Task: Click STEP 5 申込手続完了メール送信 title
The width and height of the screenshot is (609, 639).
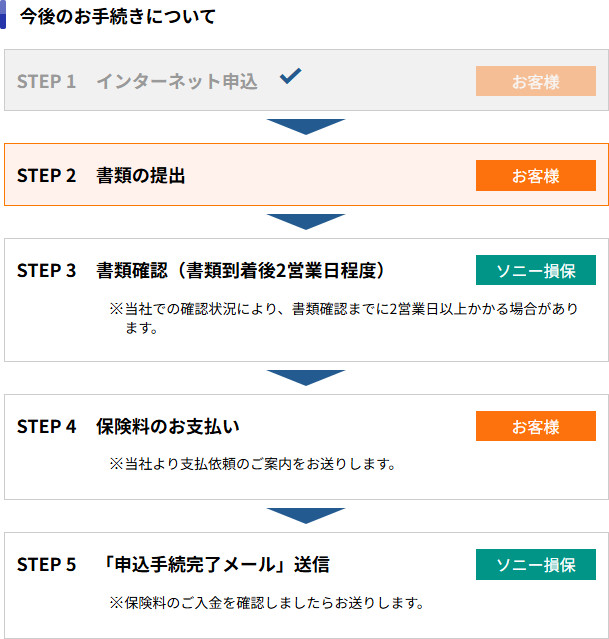Action: tap(173, 564)
